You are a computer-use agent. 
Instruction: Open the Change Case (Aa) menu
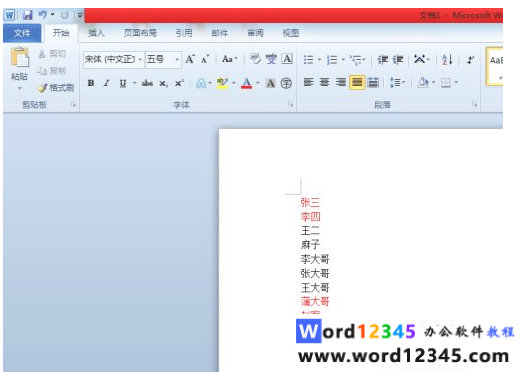[229, 59]
